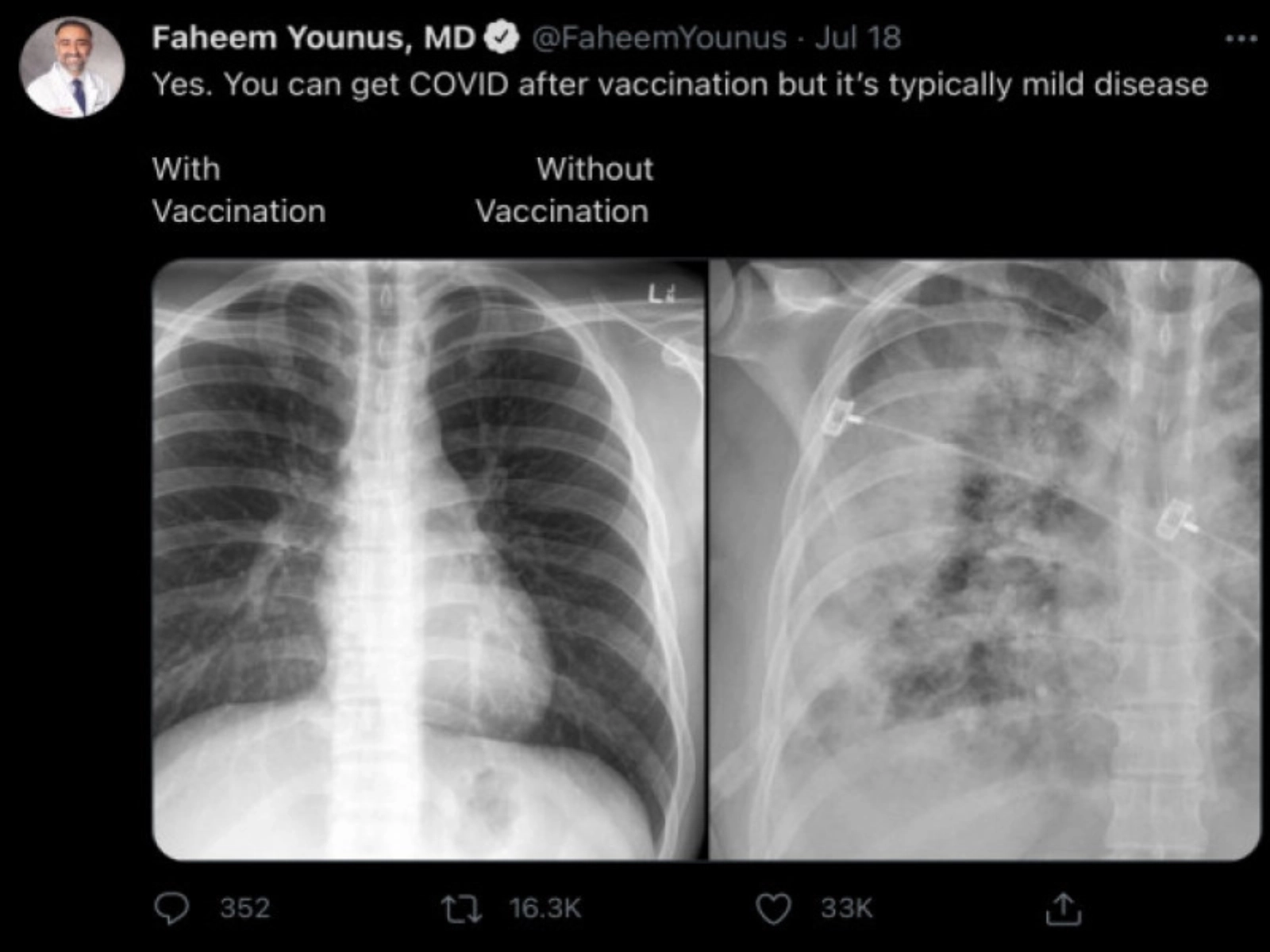The height and width of the screenshot is (952, 1270).
Task: Click the "With Vaccination" caption text
Action: (x=238, y=190)
